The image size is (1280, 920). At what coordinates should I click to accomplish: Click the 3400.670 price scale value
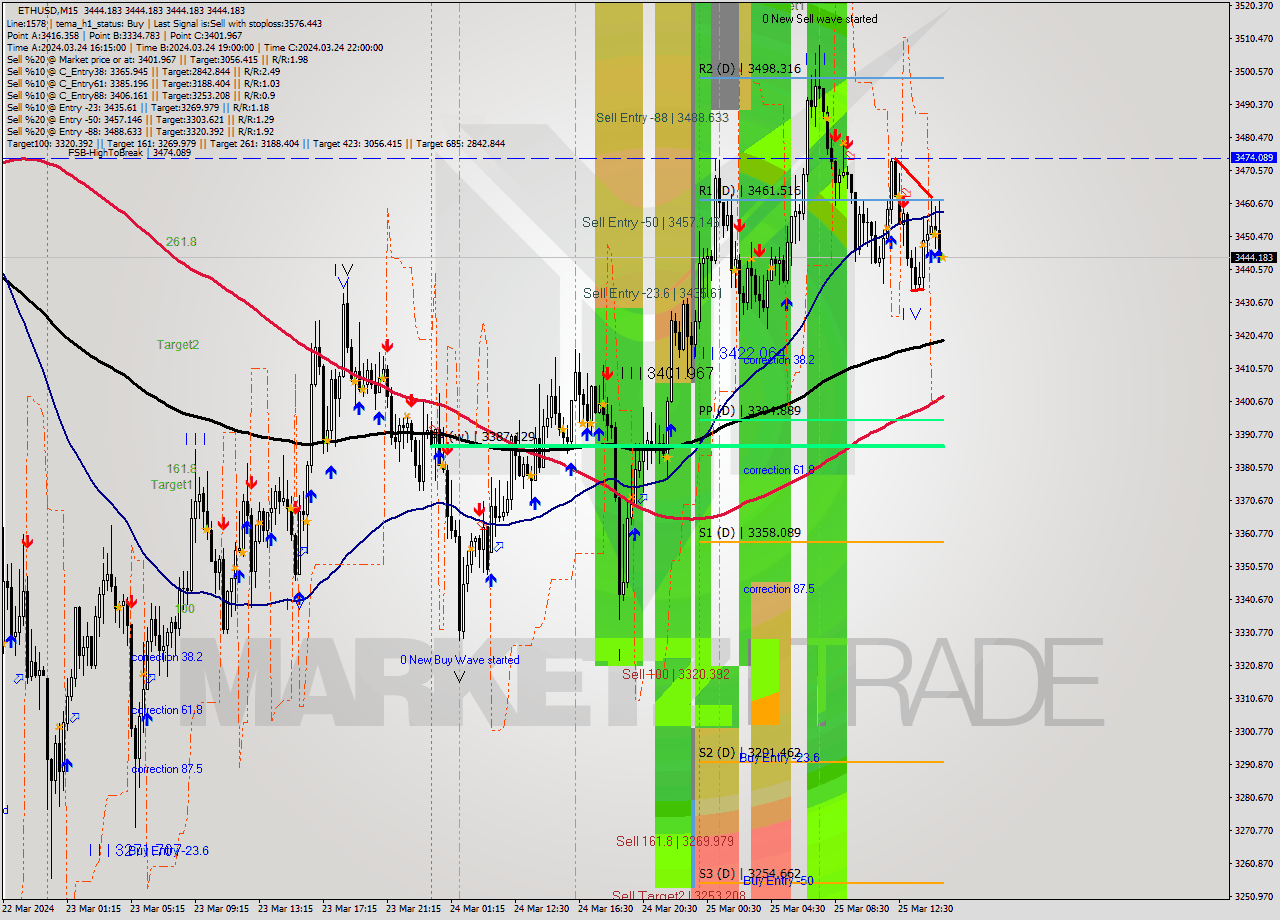[x=1253, y=401]
